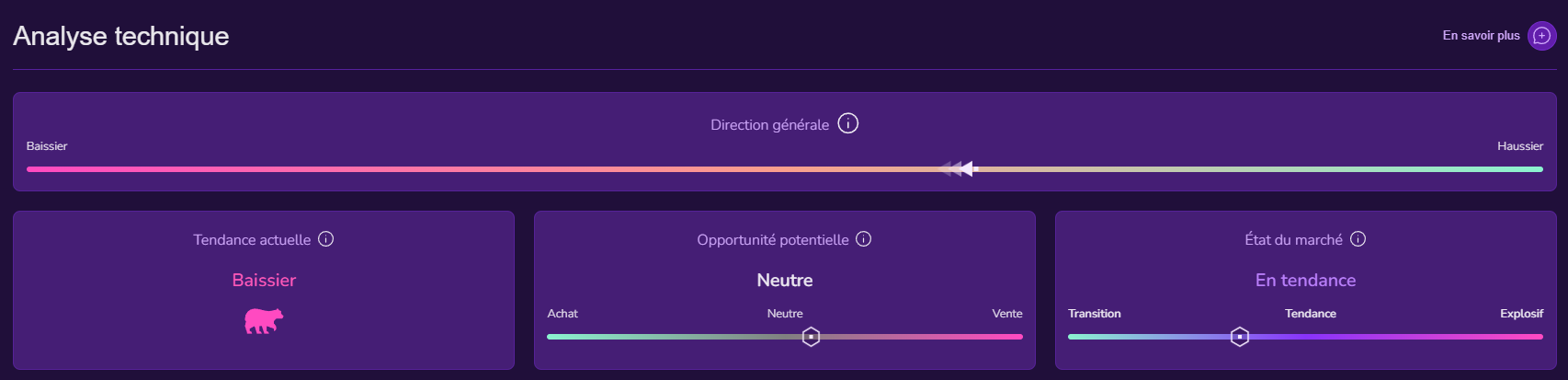Click the Achat label on opportunity slider
The image size is (1568, 380).
click(x=562, y=314)
